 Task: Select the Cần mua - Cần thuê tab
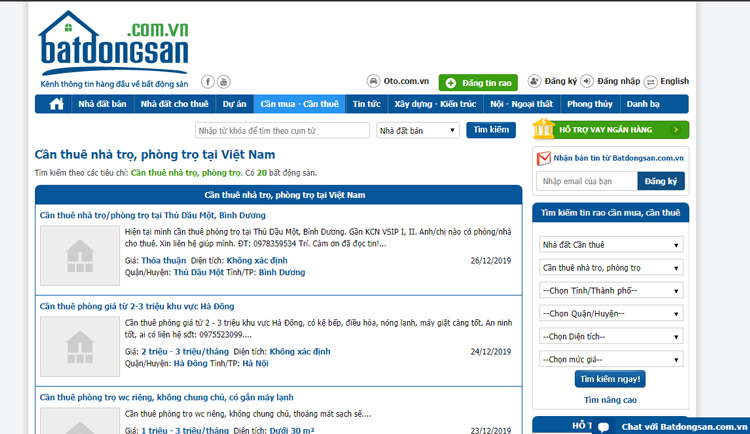click(299, 104)
